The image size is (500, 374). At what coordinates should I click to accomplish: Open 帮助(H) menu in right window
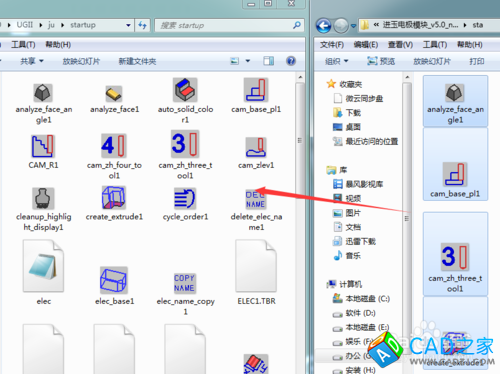(x=469, y=45)
